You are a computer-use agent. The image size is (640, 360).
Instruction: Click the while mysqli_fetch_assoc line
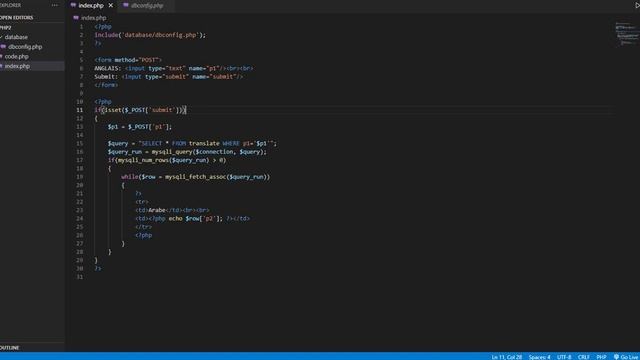click(x=196, y=177)
